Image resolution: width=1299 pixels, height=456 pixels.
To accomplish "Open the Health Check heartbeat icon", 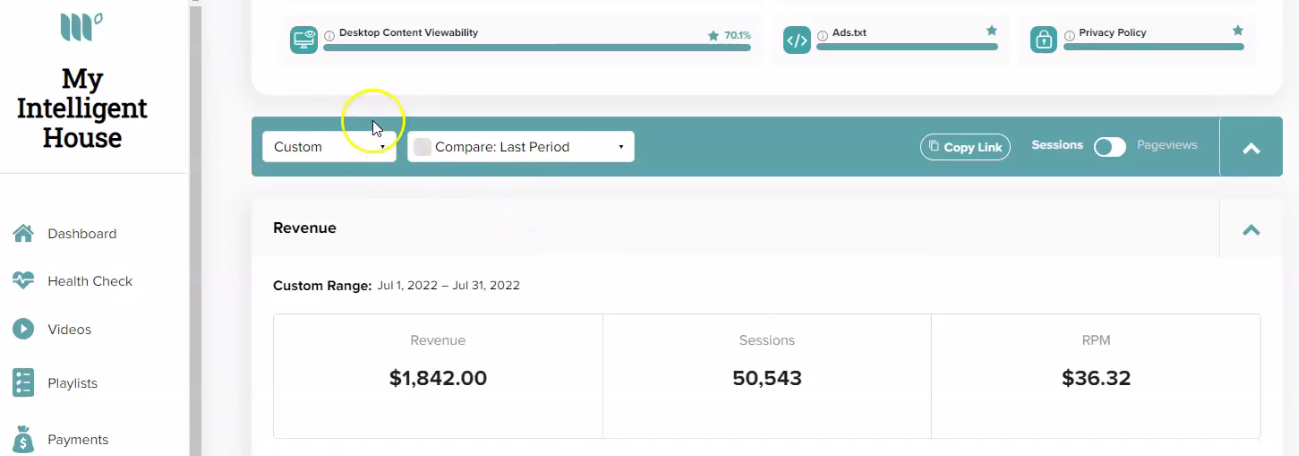I will click(23, 281).
